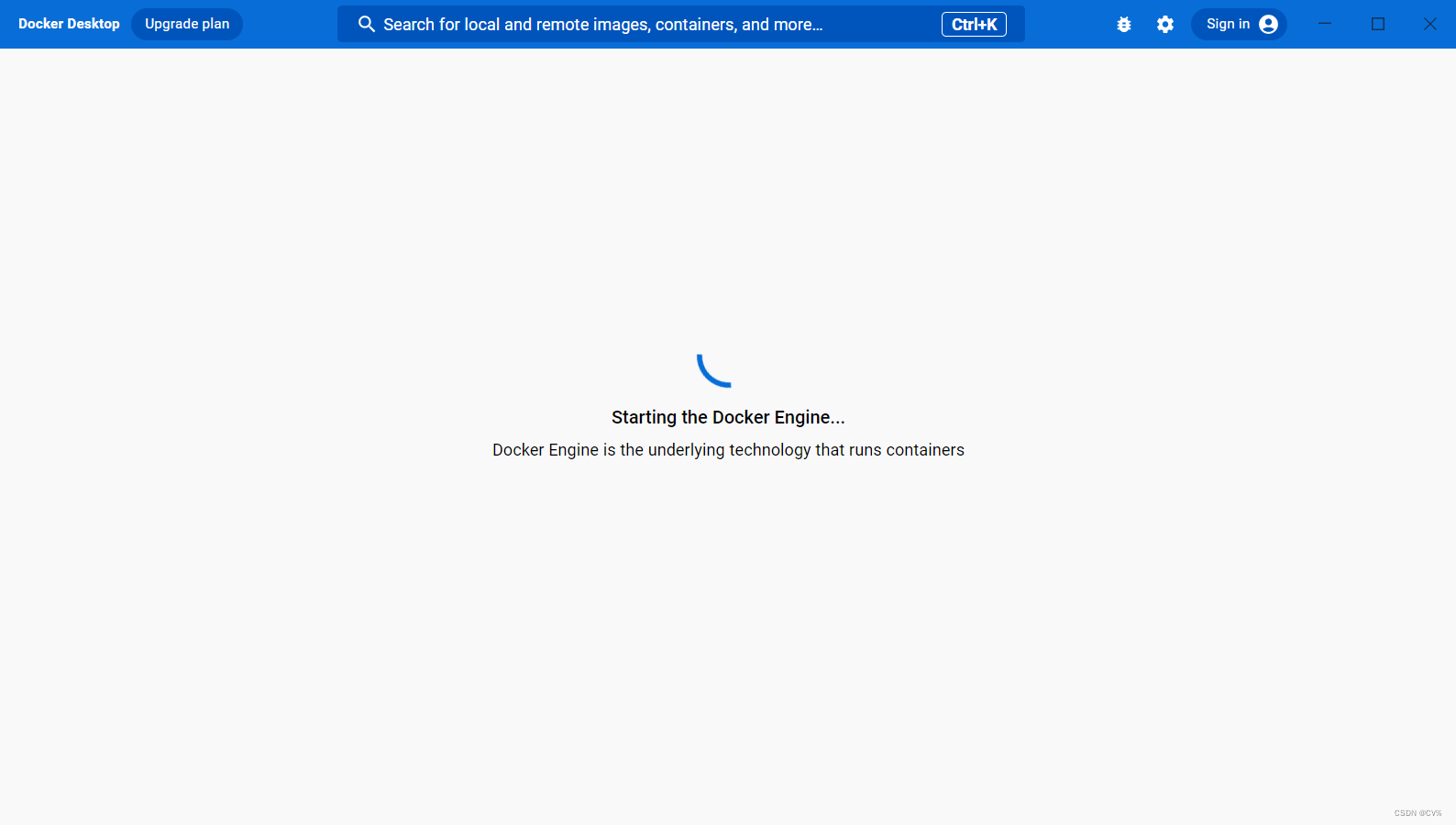
Task: Click the 'Starting the Docker Engine...' heading
Action: 728,417
